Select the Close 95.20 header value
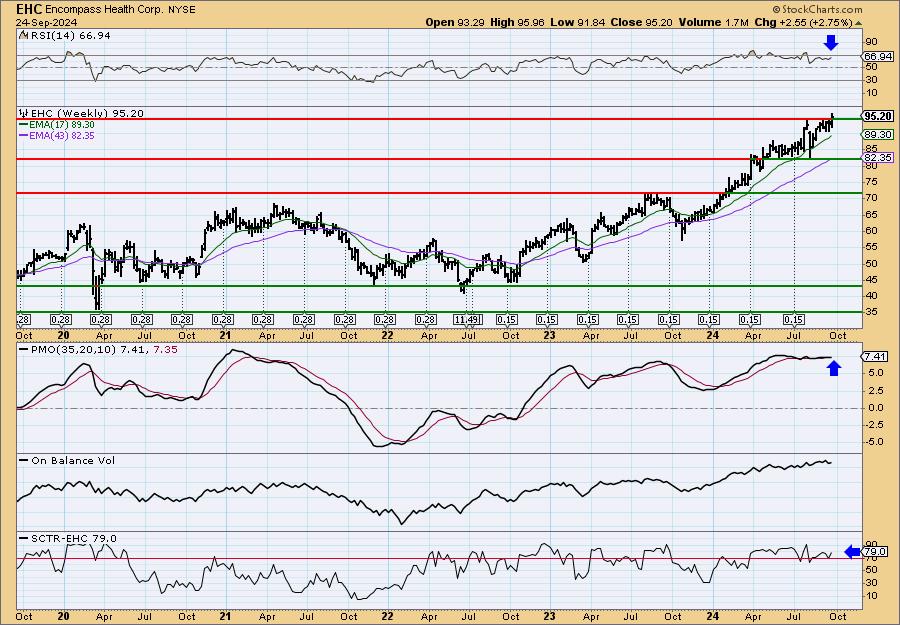The image size is (900, 625). (642, 22)
